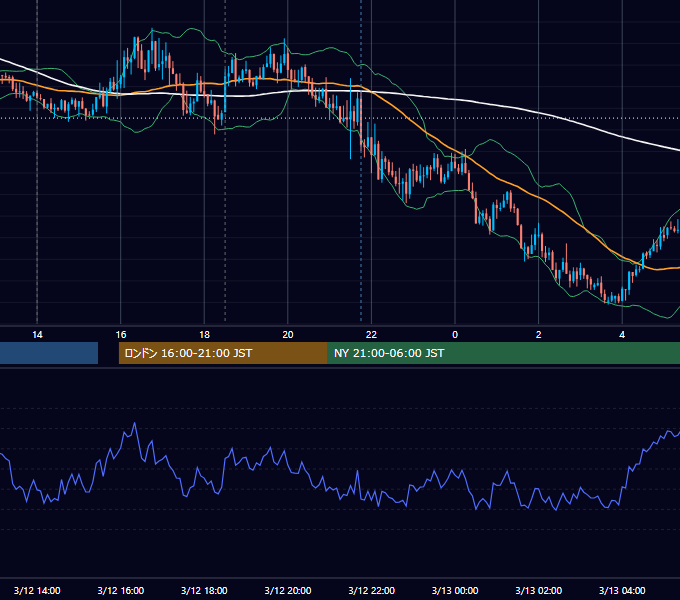Click the '3/12 16:00' label on the lower axis
Image resolution: width=680 pixels, height=600 pixels.
[121, 590]
